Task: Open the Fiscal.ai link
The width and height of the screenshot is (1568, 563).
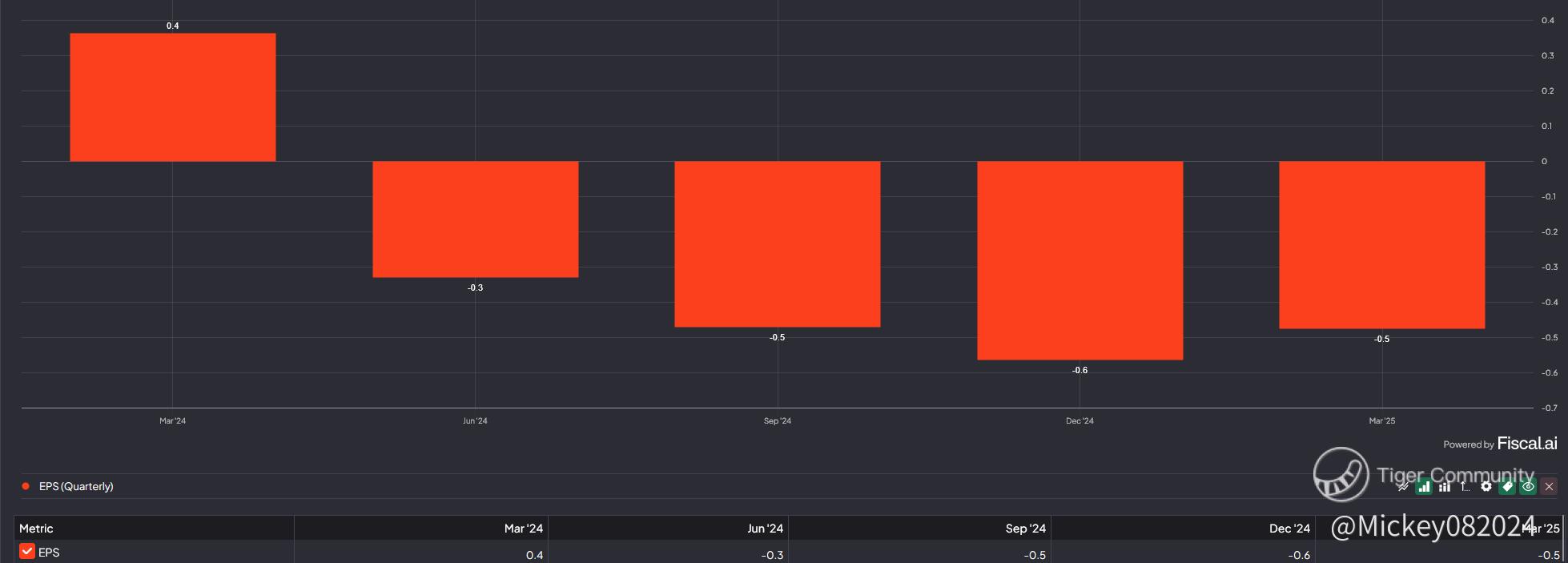Action: pyautogui.click(x=1527, y=444)
